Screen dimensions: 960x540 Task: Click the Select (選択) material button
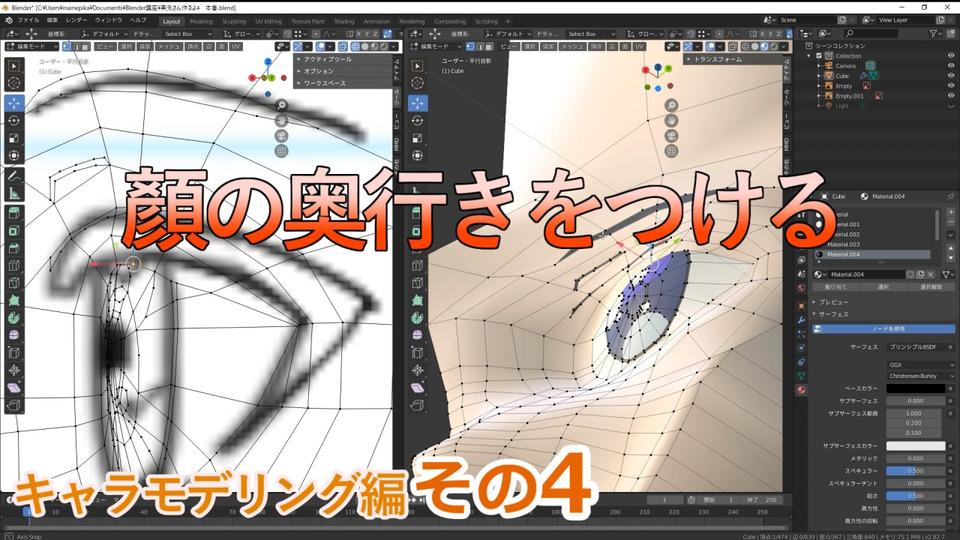883,287
